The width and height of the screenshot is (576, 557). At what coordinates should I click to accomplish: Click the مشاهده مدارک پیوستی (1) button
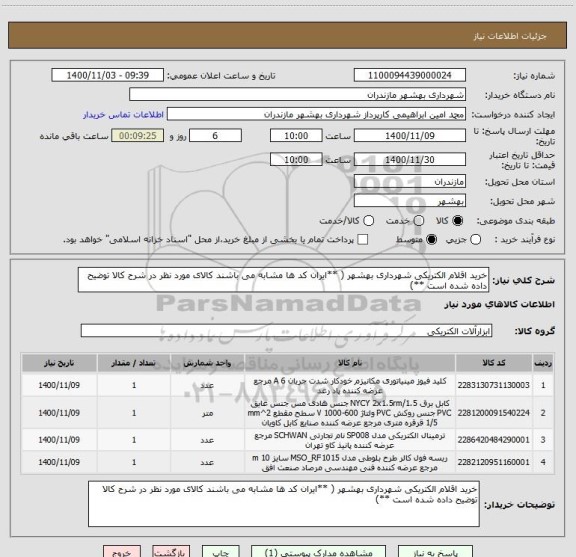click(318, 552)
